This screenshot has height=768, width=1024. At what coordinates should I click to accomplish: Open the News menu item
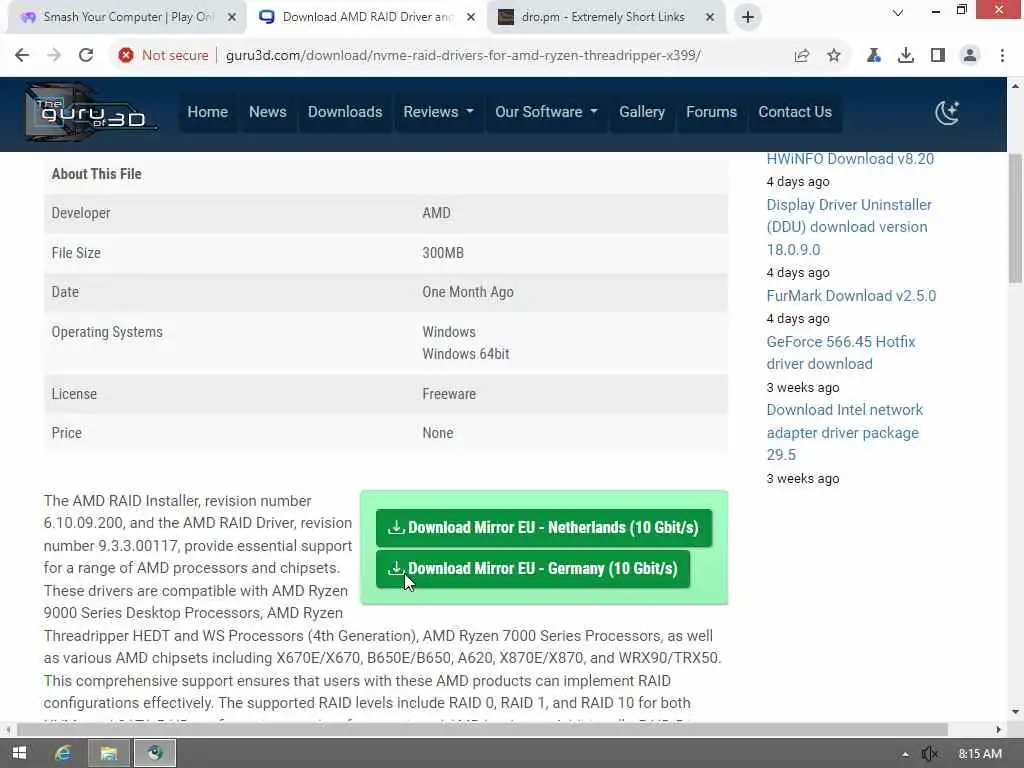268,112
